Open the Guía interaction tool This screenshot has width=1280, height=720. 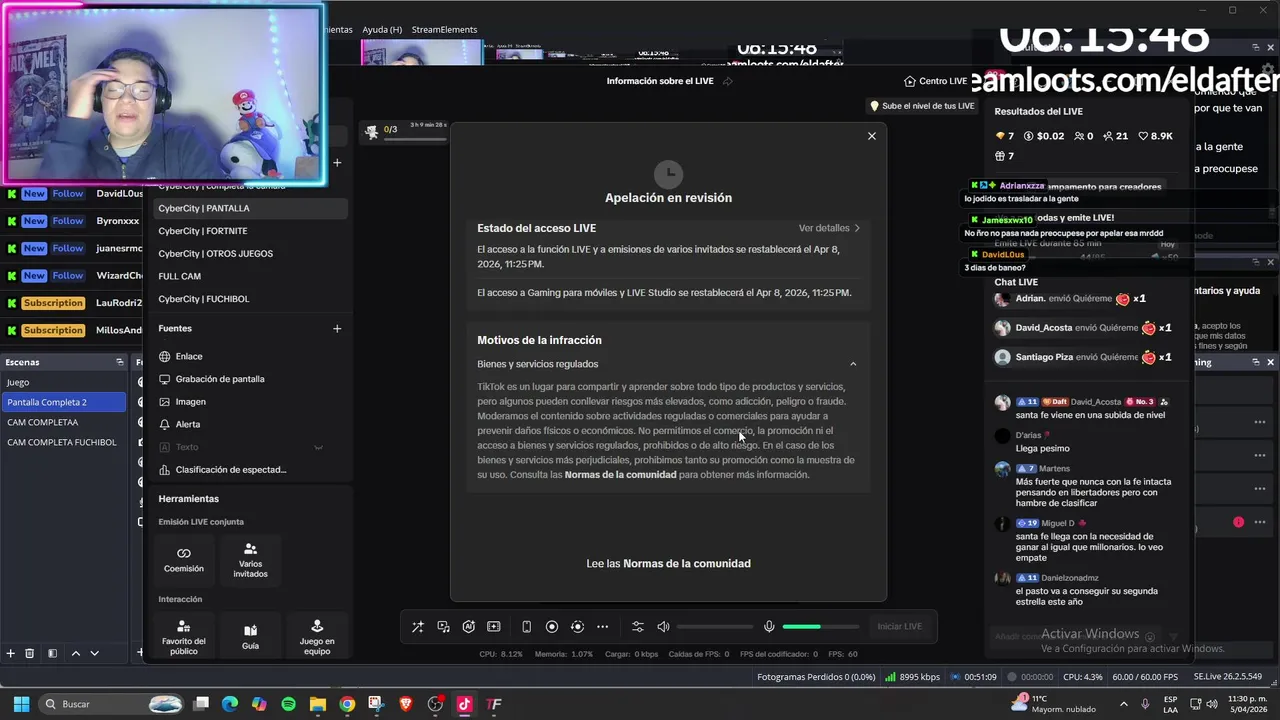[x=250, y=637]
